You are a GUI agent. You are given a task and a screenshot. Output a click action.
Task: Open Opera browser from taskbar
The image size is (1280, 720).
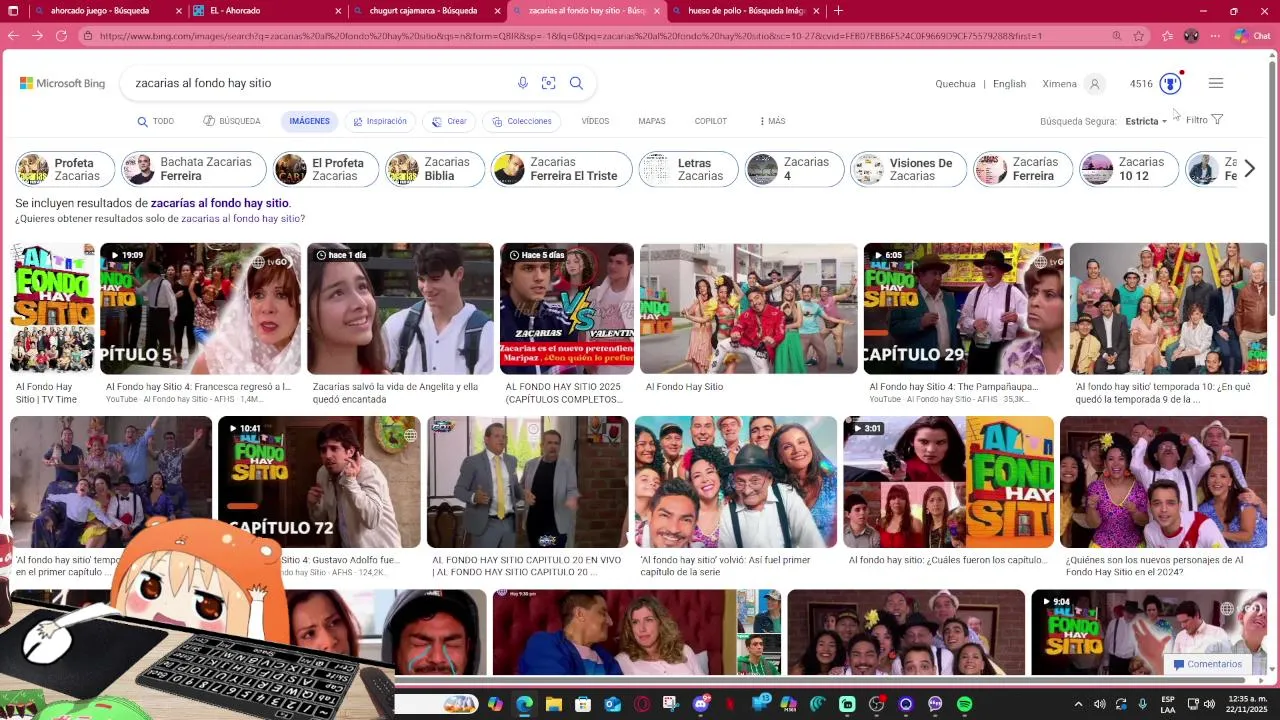point(642,704)
